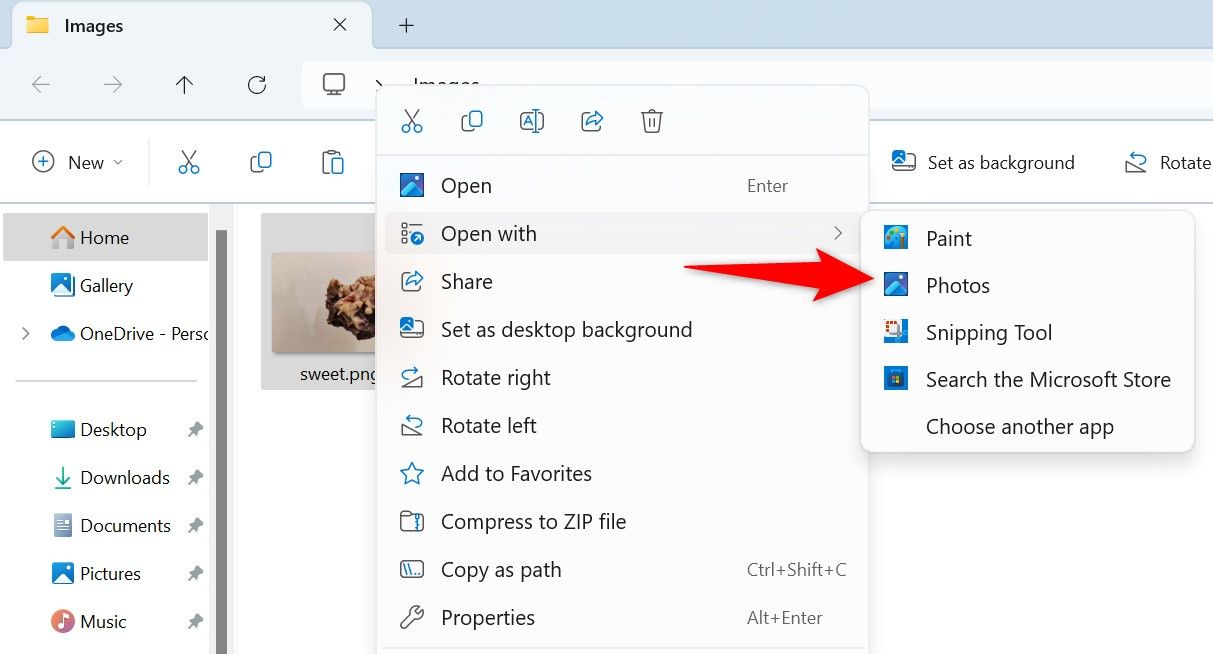Select Set as desktop background

[x=622, y=330]
